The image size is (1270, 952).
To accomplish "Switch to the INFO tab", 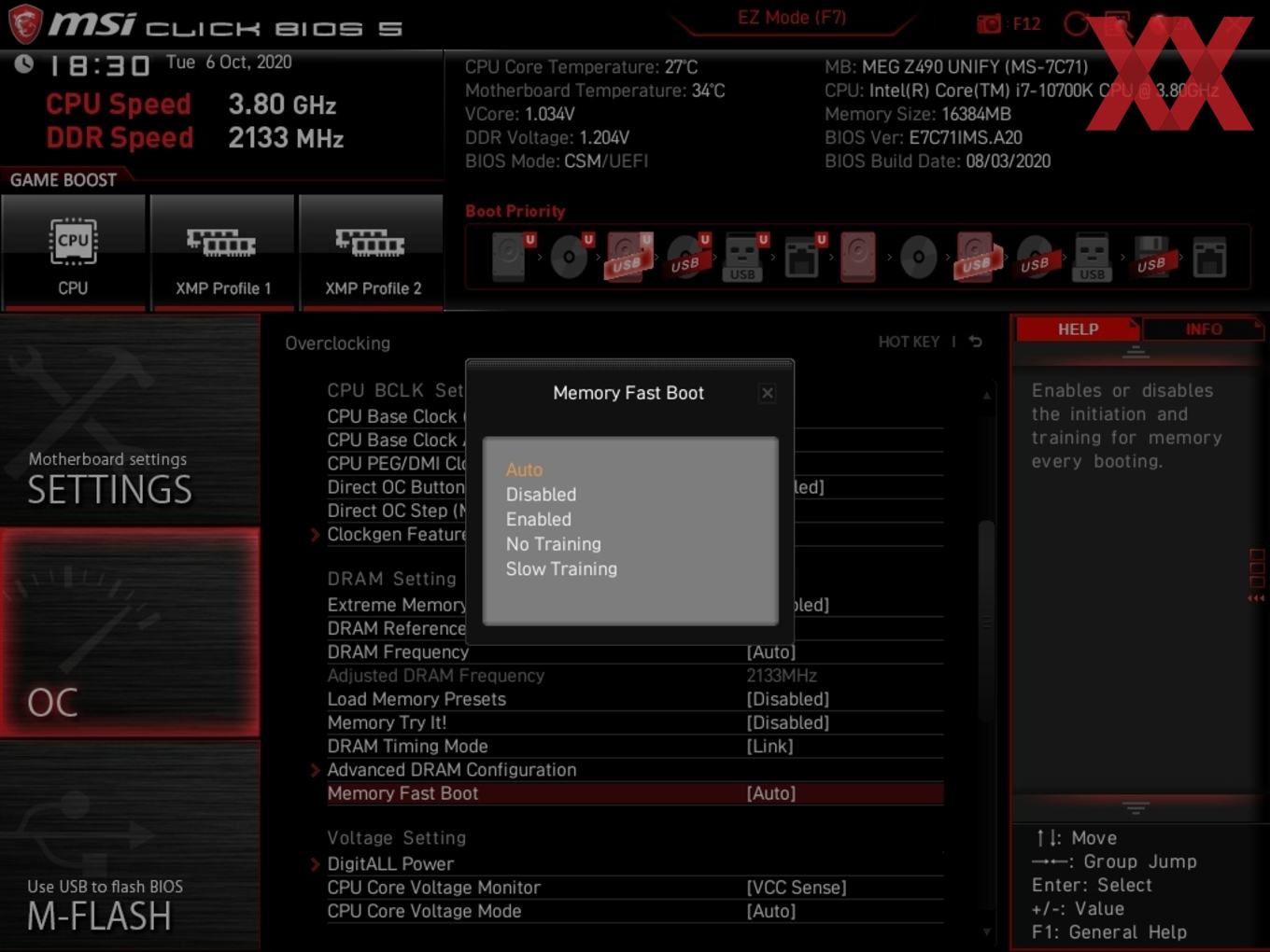I will 1203,329.
